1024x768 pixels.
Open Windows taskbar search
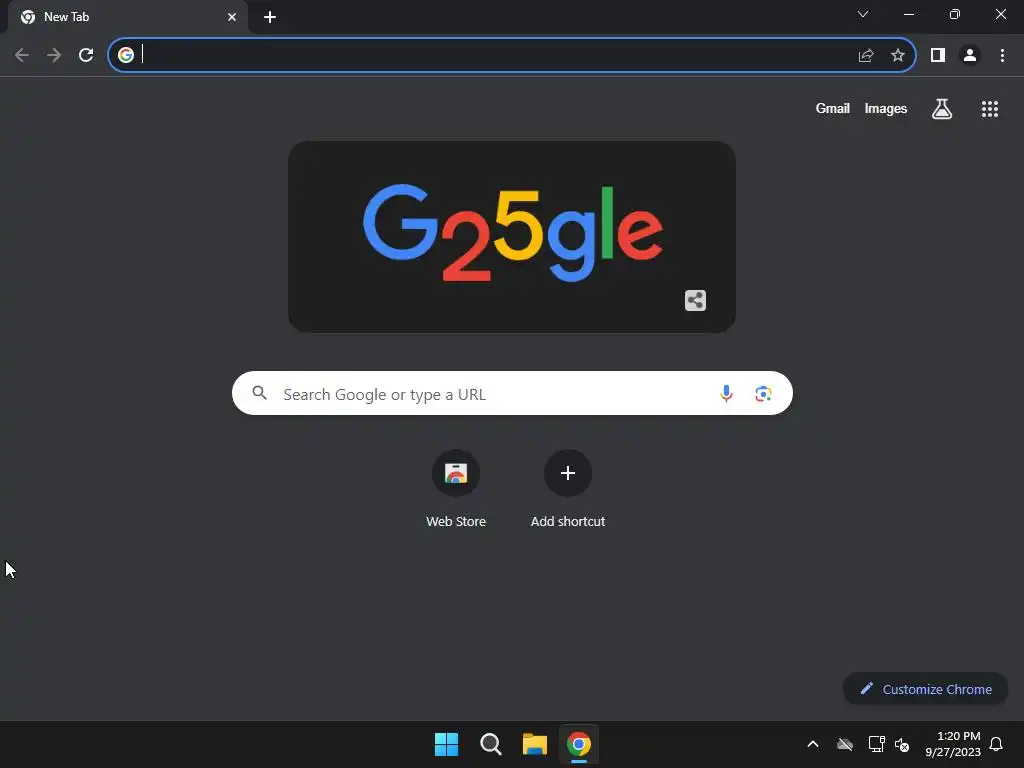tap(490, 744)
